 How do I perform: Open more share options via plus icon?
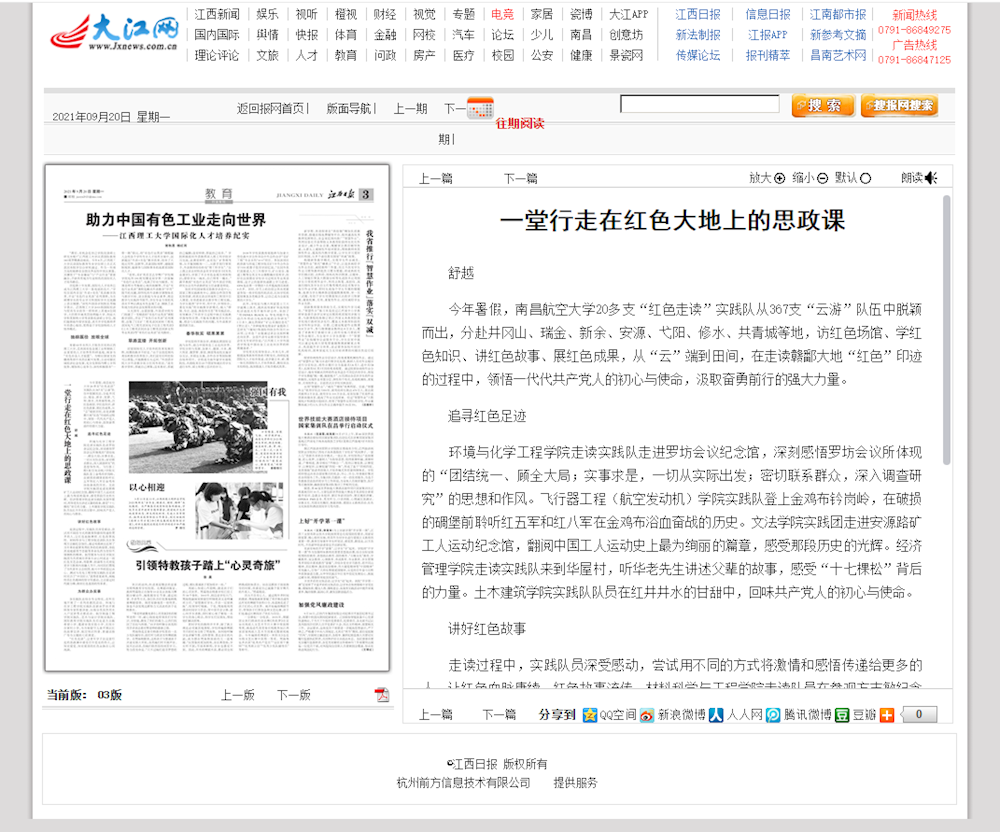coord(886,712)
